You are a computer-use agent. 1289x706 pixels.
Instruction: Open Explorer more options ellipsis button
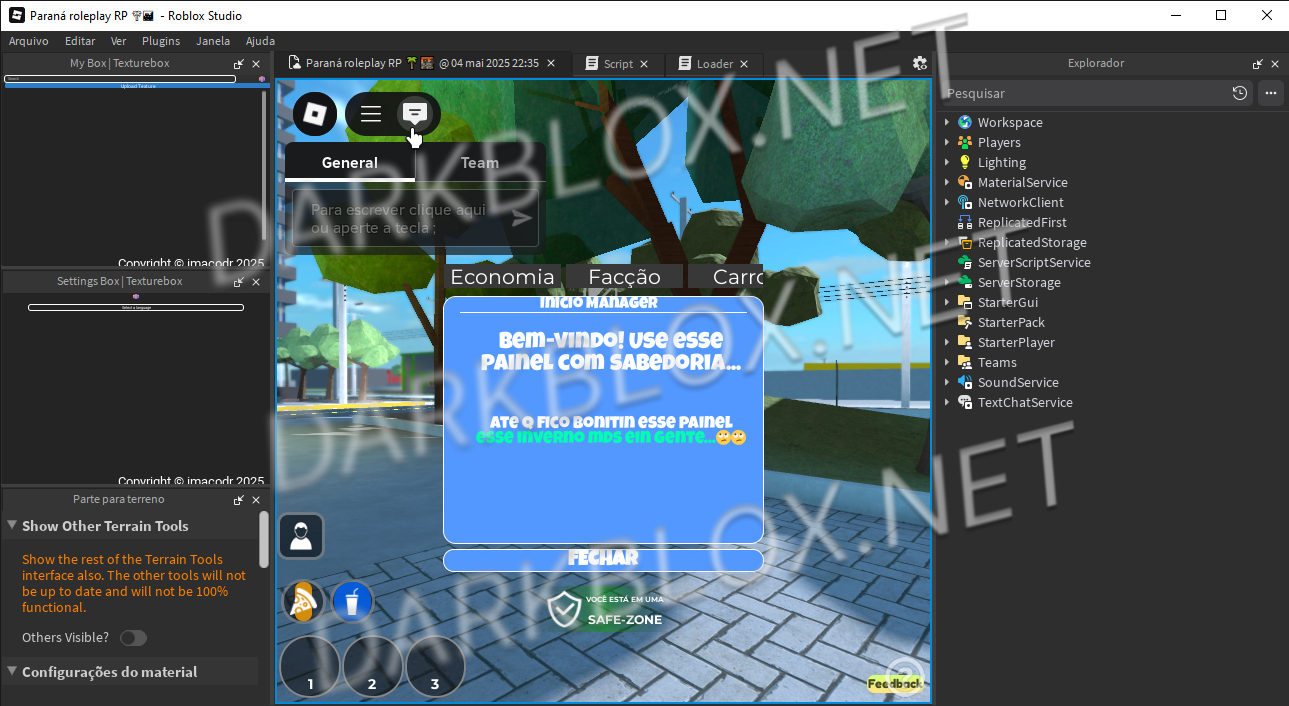pyautogui.click(x=1271, y=93)
